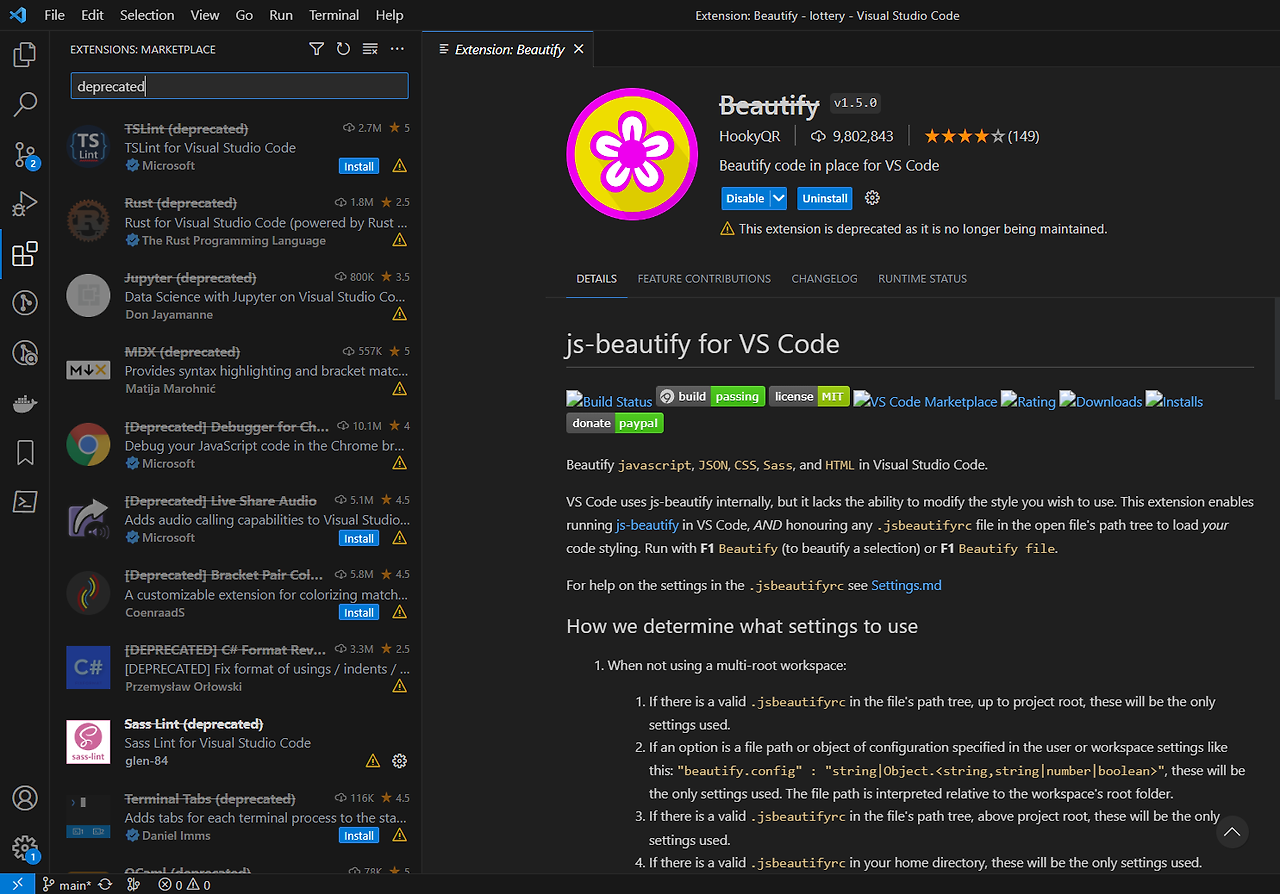Close the Extension: Beautify tab
Image resolution: width=1280 pixels, height=894 pixels.
click(578, 49)
